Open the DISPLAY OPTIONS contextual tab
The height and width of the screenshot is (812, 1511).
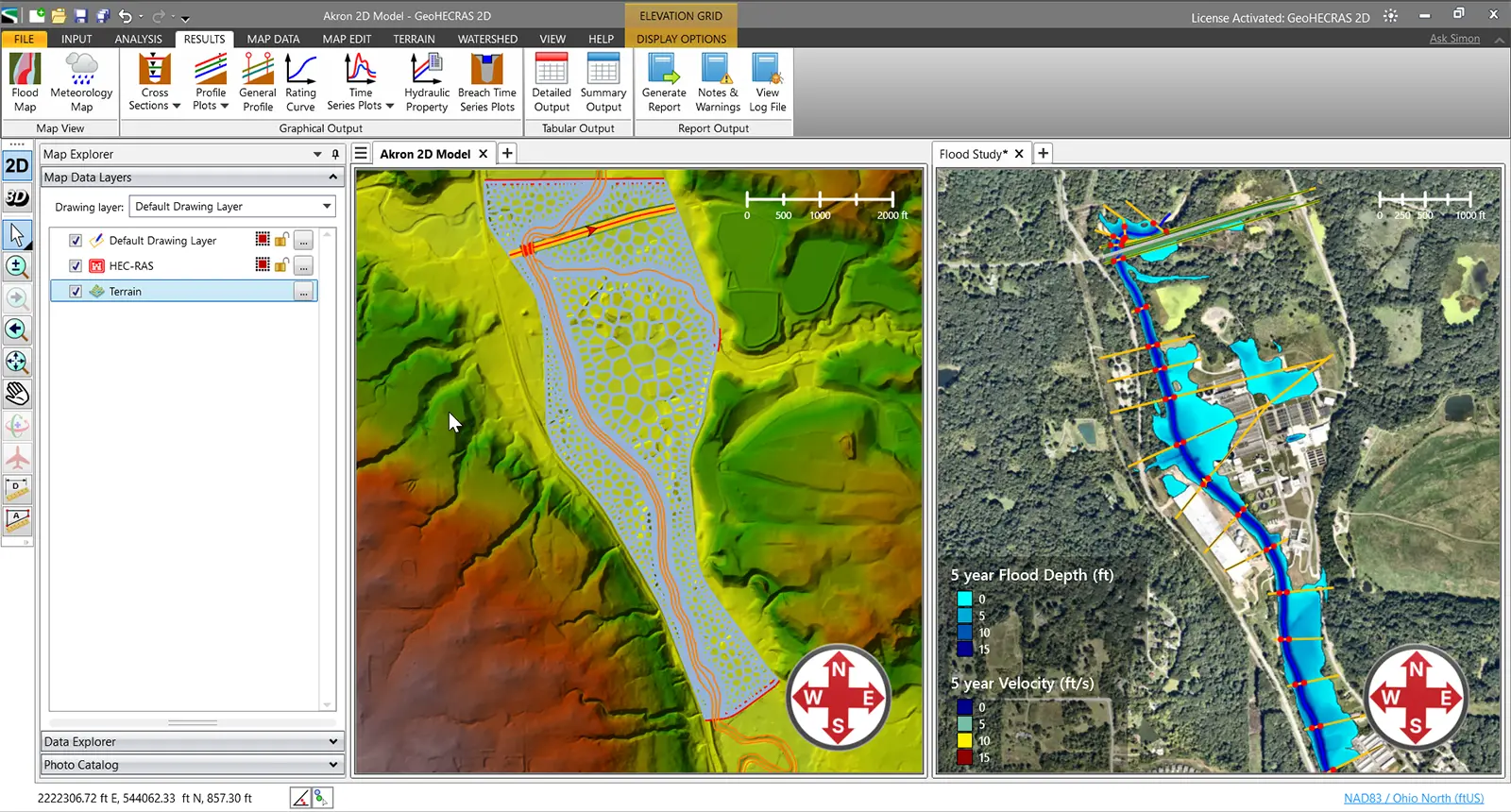tap(681, 39)
